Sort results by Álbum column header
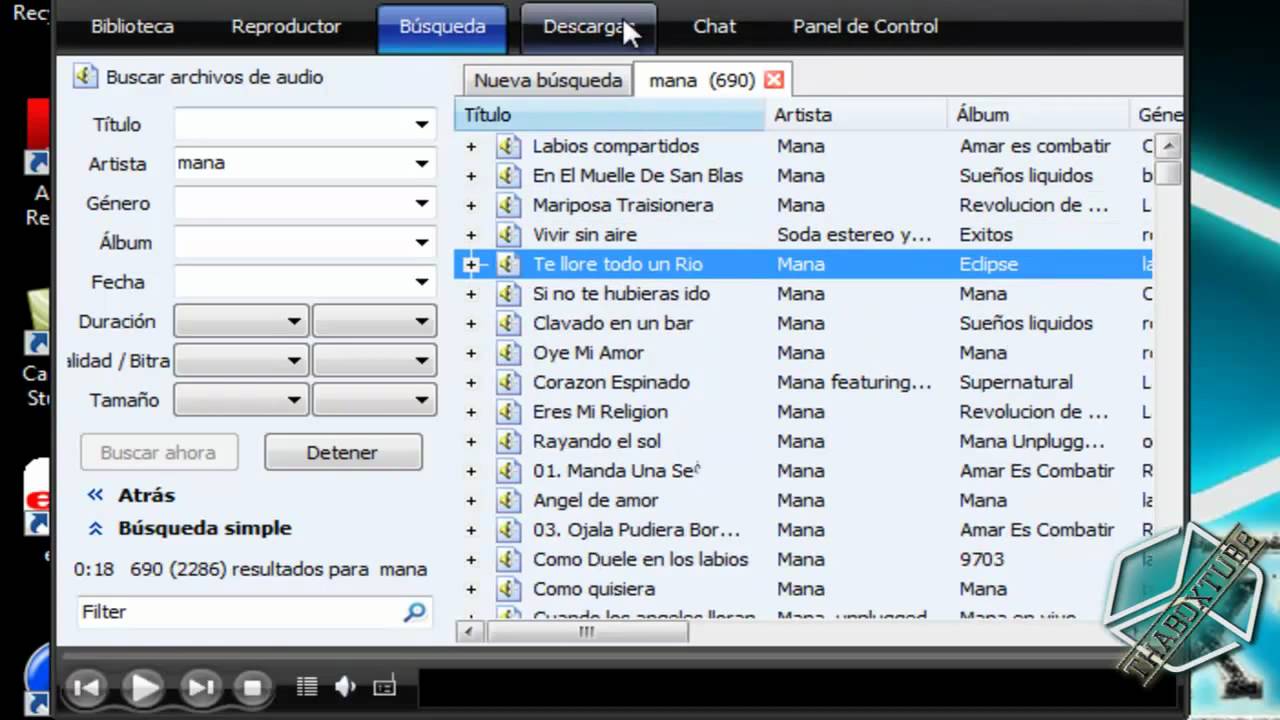Viewport: 1280px width, 720px height. click(1037, 115)
